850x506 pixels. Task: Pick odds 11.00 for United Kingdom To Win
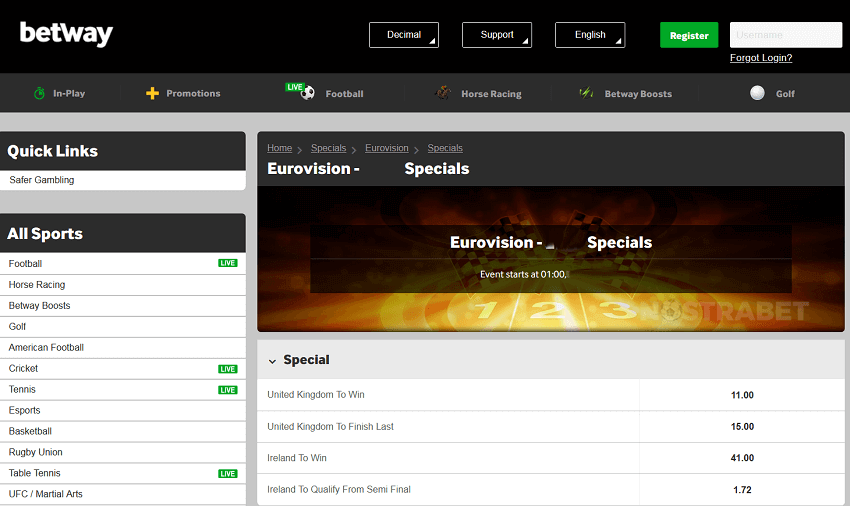point(742,395)
